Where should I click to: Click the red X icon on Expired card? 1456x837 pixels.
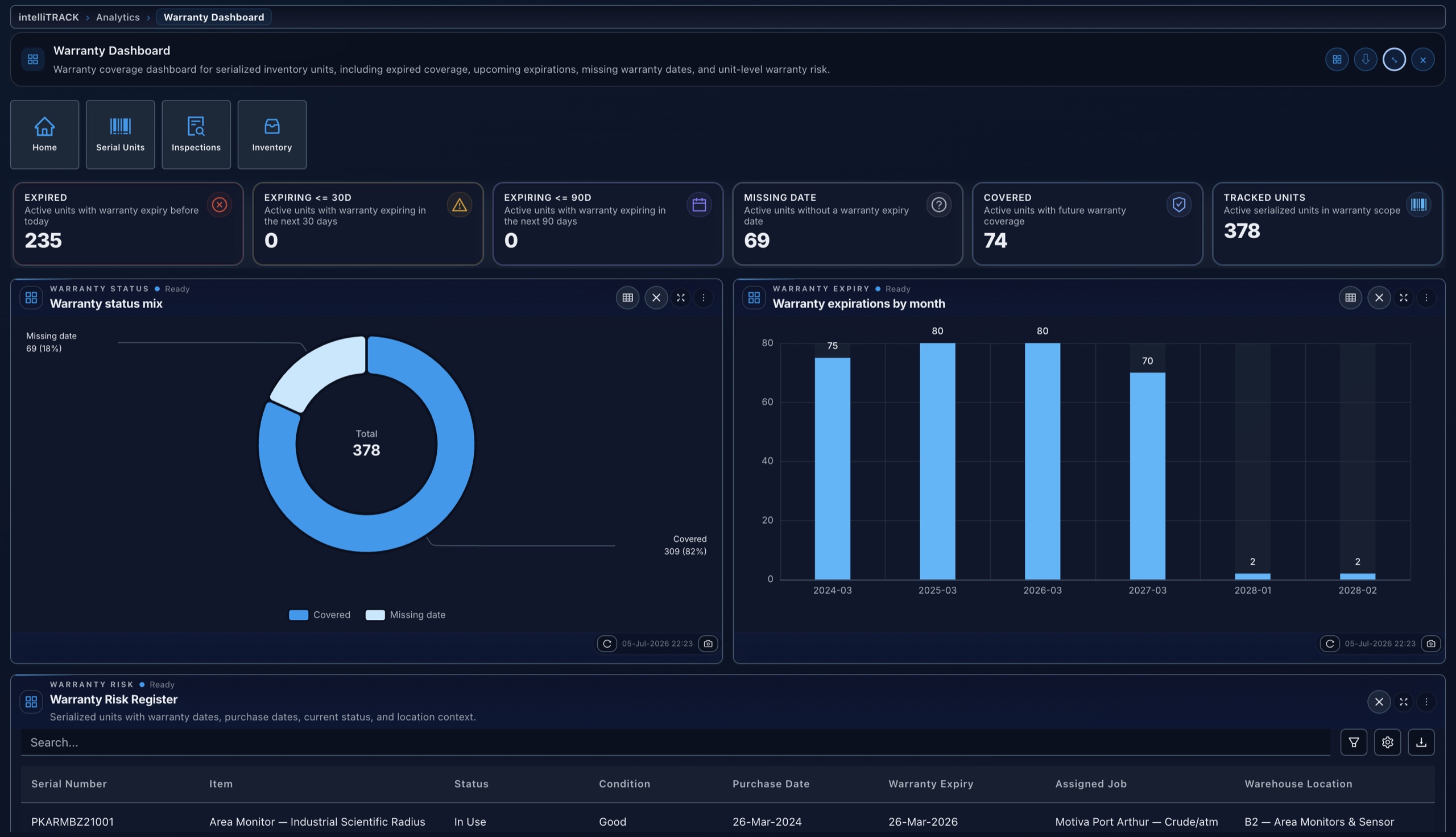[x=219, y=205]
